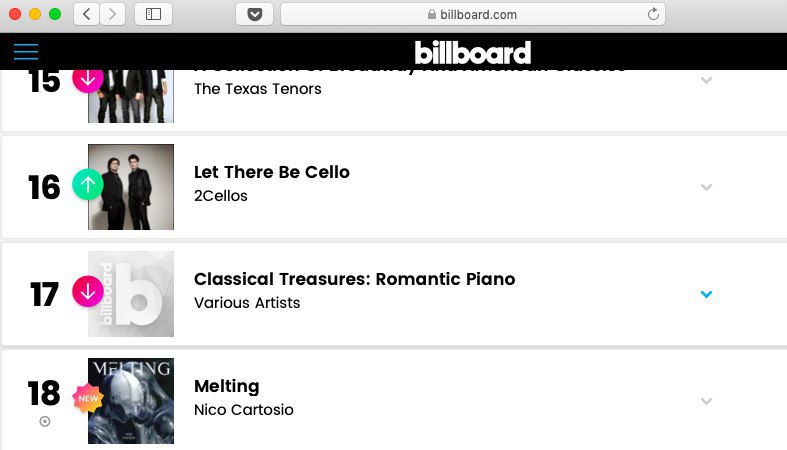The image size is (787, 450).
Task: Open the 2Cellos album cover thumbnail
Action: click(x=131, y=187)
